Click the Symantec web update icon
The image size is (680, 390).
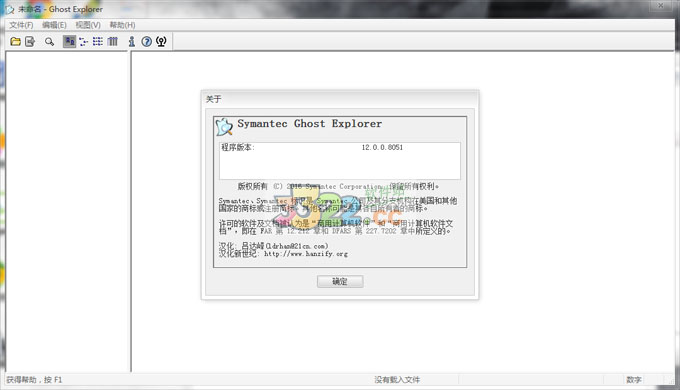tap(161, 42)
